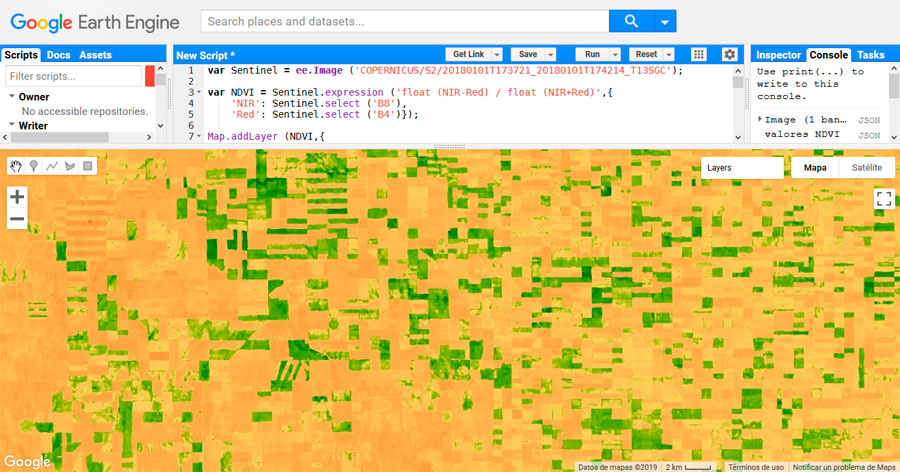
Task: Click the New Script title
Action: pyautogui.click(x=205, y=55)
